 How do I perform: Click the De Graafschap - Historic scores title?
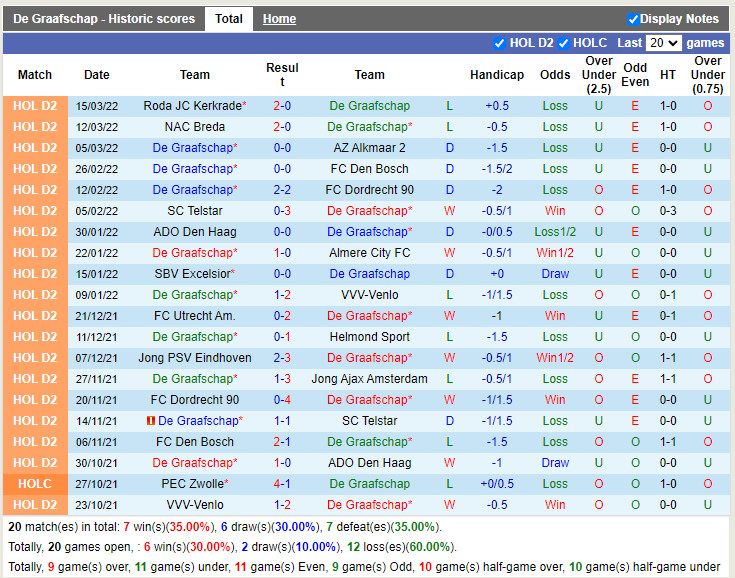tap(104, 19)
